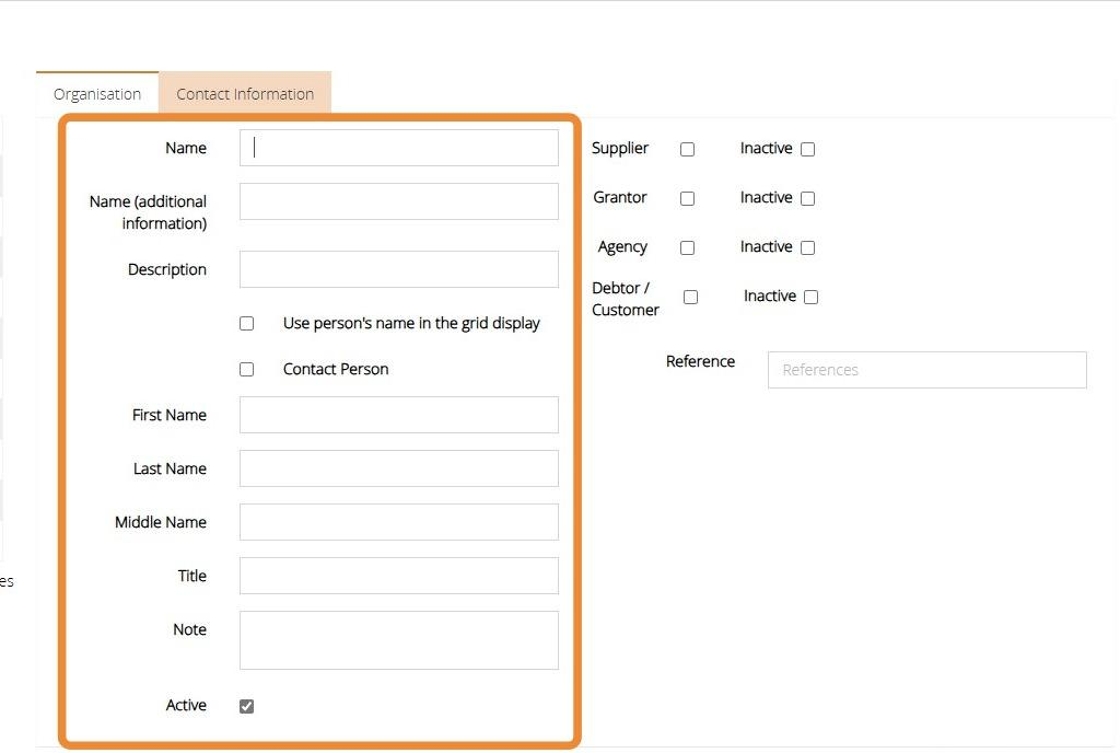Click the Last Name input box
The image size is (1120, 753).
pyautogui.click(x=399, y=468)
